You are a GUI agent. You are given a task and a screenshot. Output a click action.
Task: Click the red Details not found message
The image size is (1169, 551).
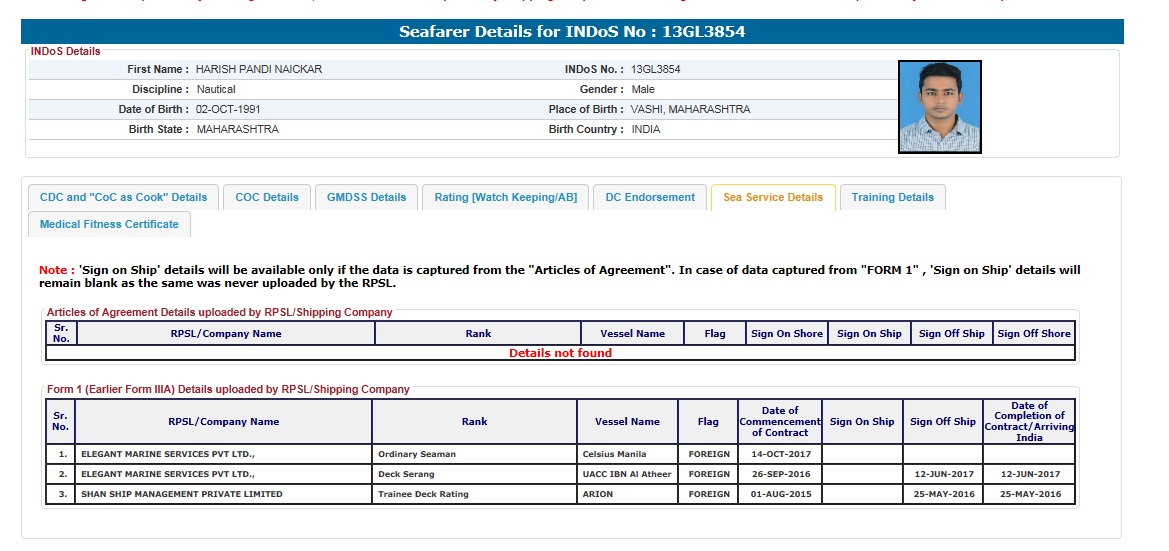tap(560, 353)
